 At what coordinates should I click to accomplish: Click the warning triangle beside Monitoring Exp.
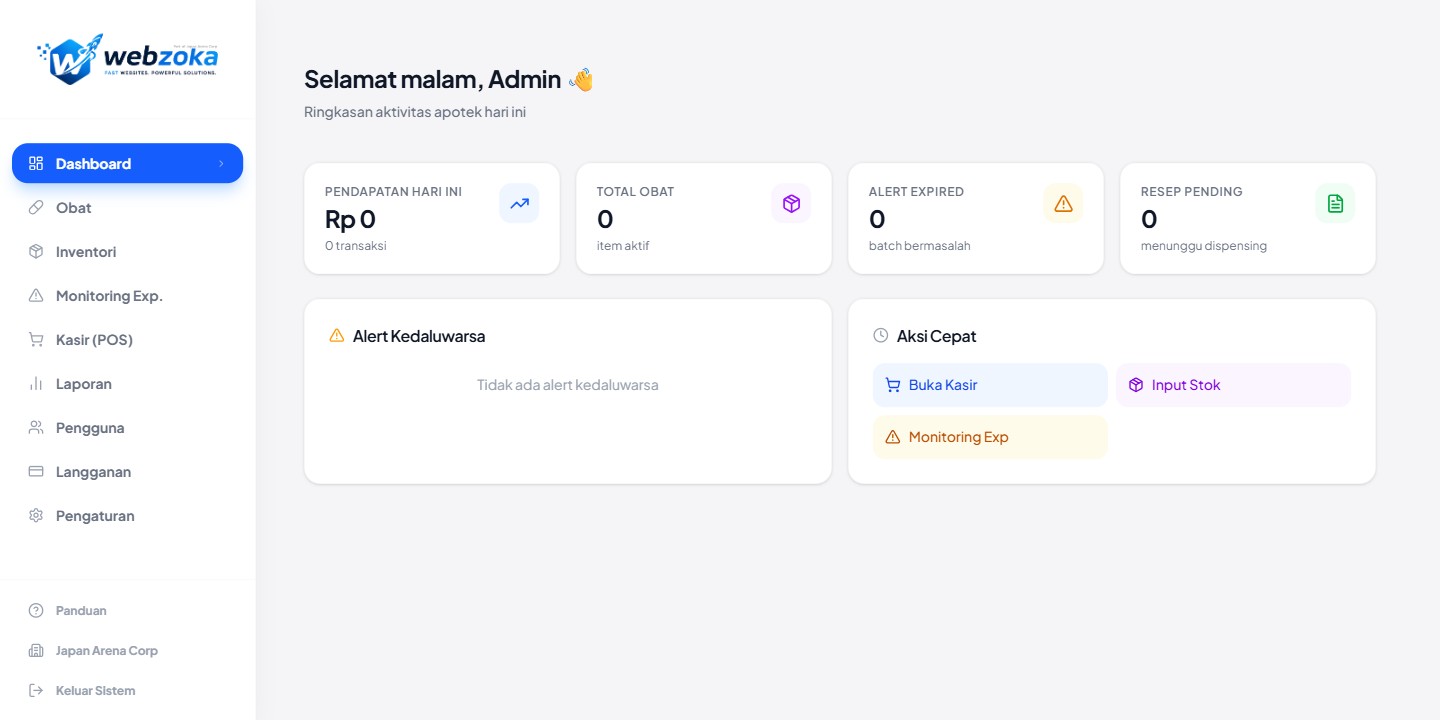[36, 295]
